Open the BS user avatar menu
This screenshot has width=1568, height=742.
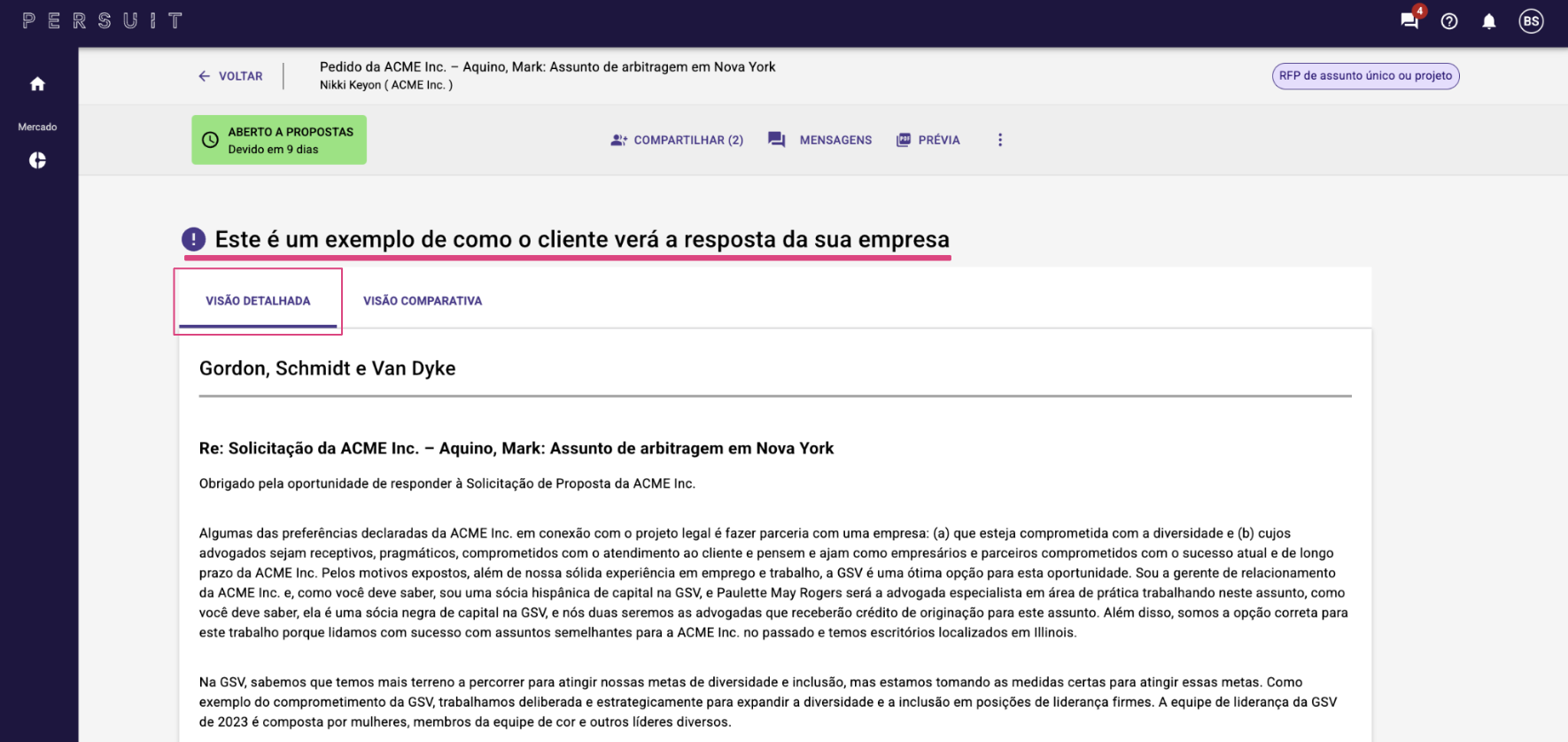click(1531, 21)
